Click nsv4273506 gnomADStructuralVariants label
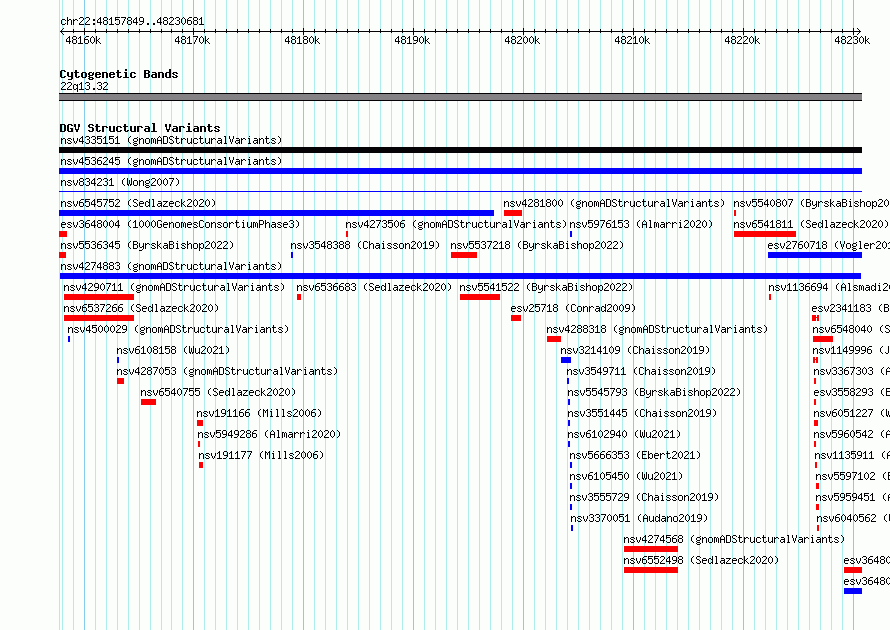Screen dimensions: 890x630 (456, 224)
